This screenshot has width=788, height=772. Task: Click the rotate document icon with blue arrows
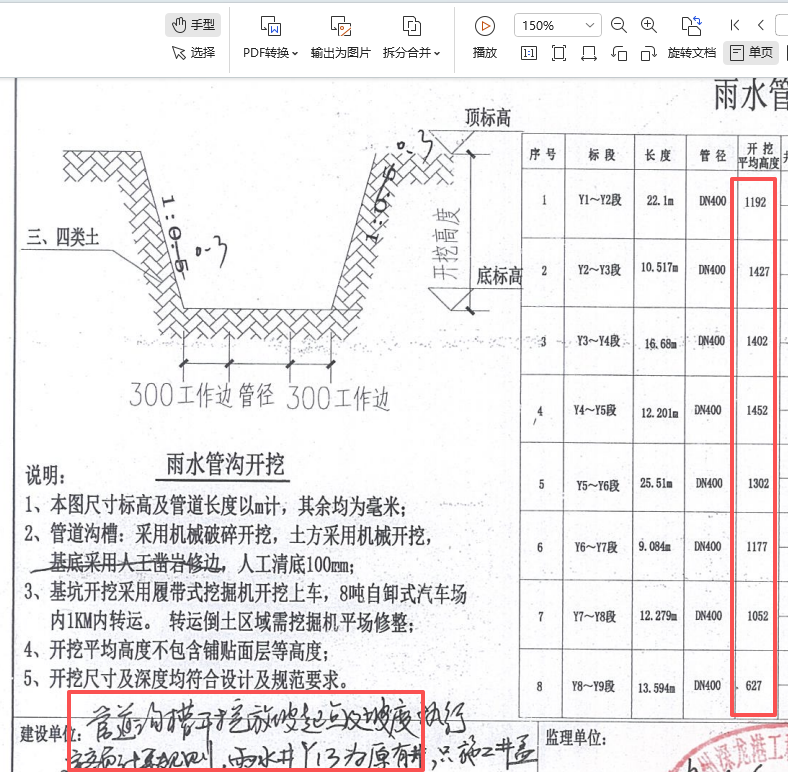pyautogui.click(x=692, y=25)
